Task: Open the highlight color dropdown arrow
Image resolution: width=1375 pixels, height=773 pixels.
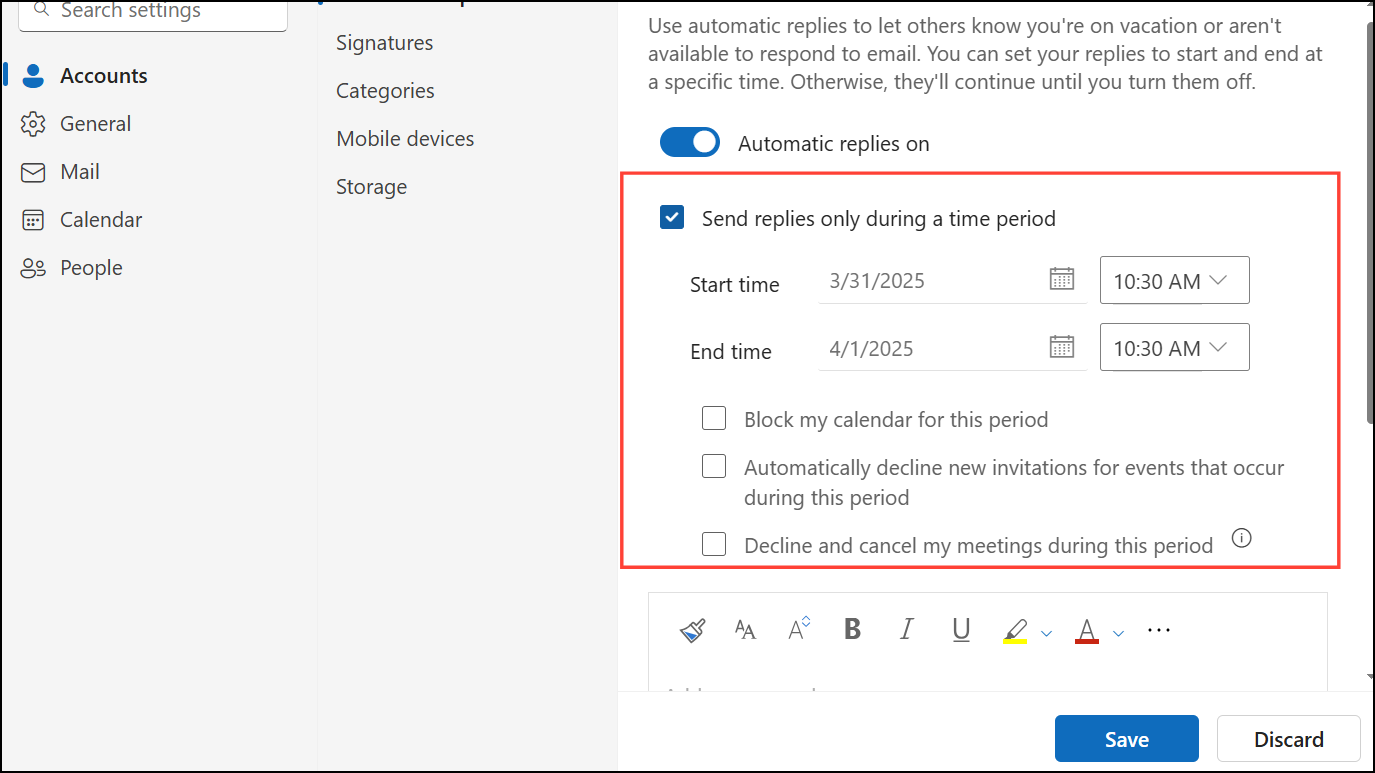Action: pos(1046,633)
